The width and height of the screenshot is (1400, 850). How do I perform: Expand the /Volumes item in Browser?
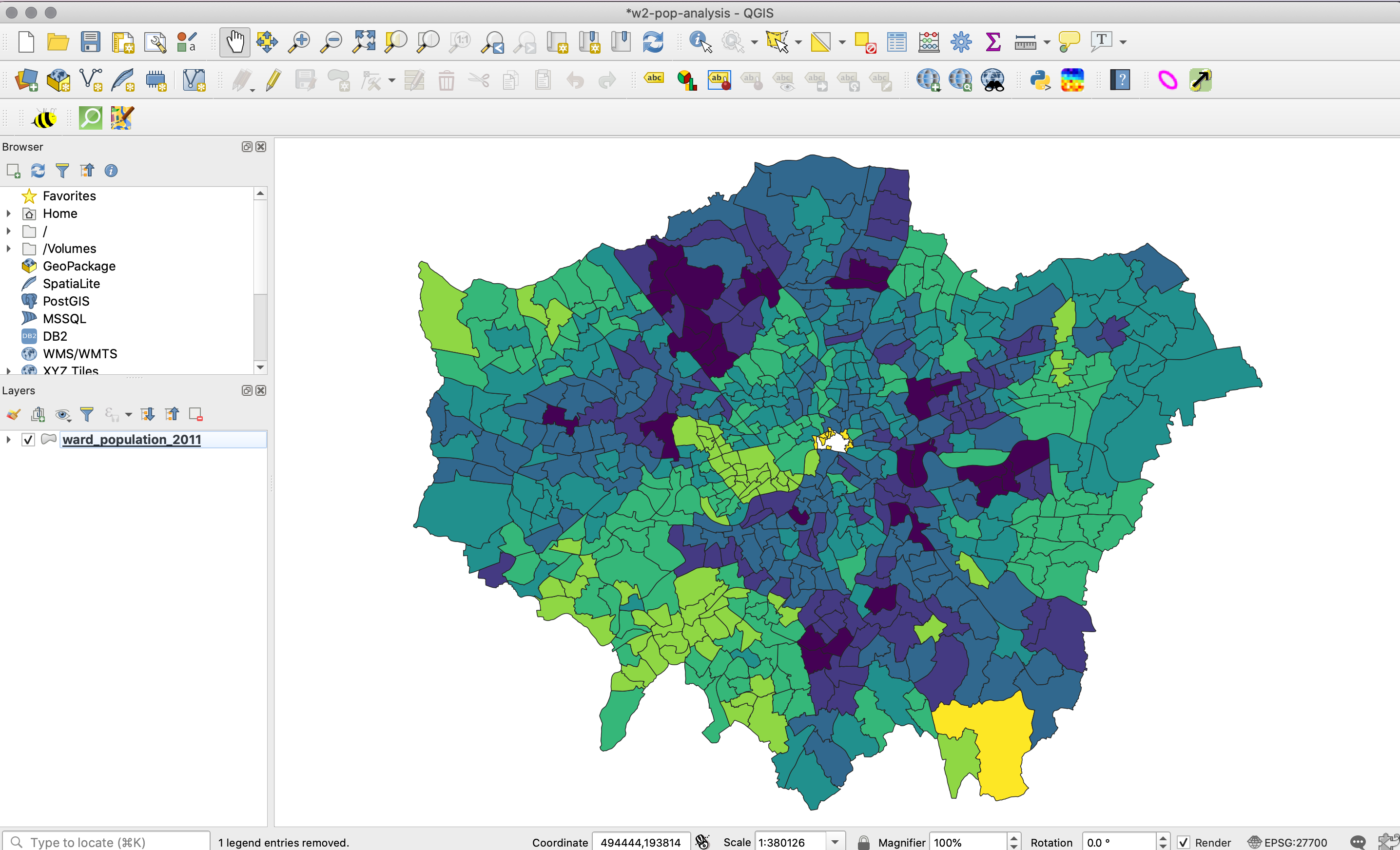click(8, 248)
